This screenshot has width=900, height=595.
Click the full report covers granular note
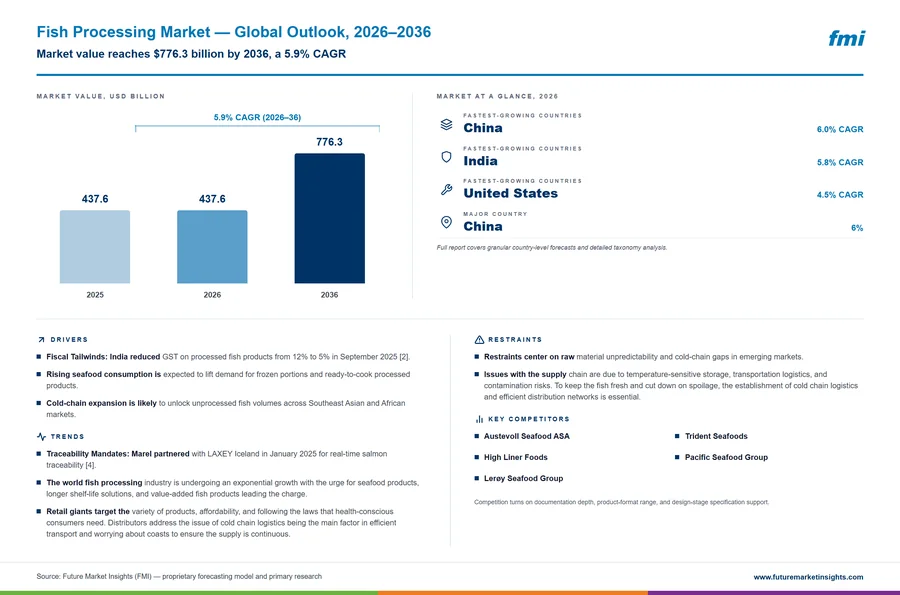(x=552, y=248)
